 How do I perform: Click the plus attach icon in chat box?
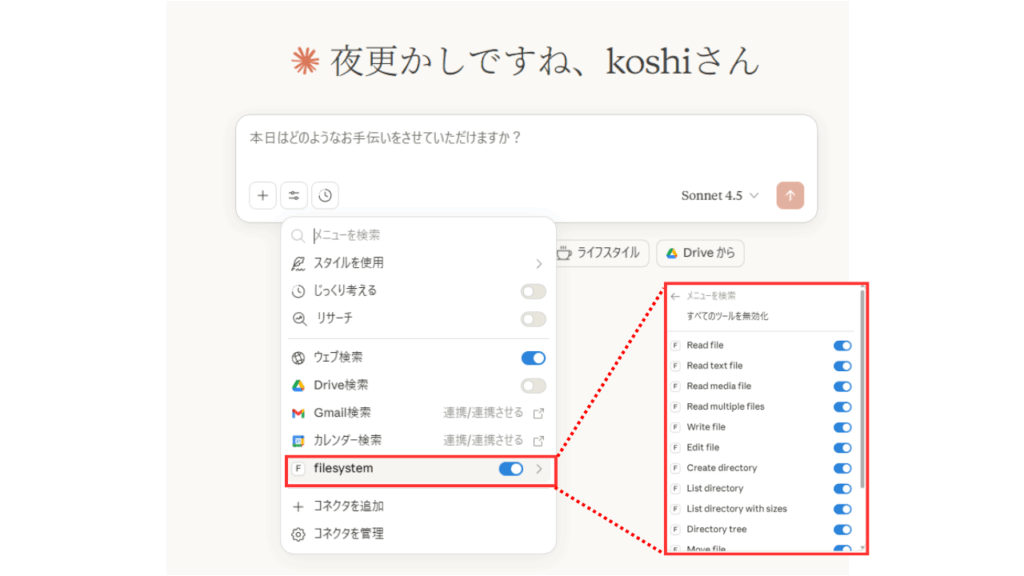(x=262, y=195)
